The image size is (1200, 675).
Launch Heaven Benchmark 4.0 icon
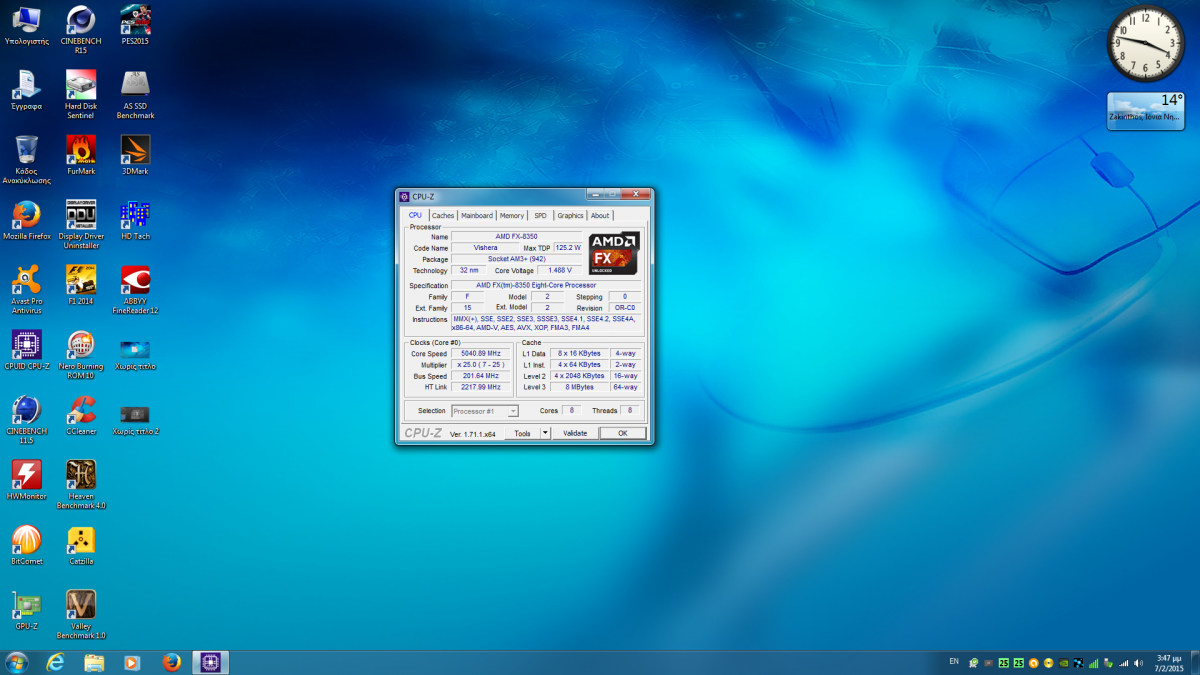tap(81, 485)
